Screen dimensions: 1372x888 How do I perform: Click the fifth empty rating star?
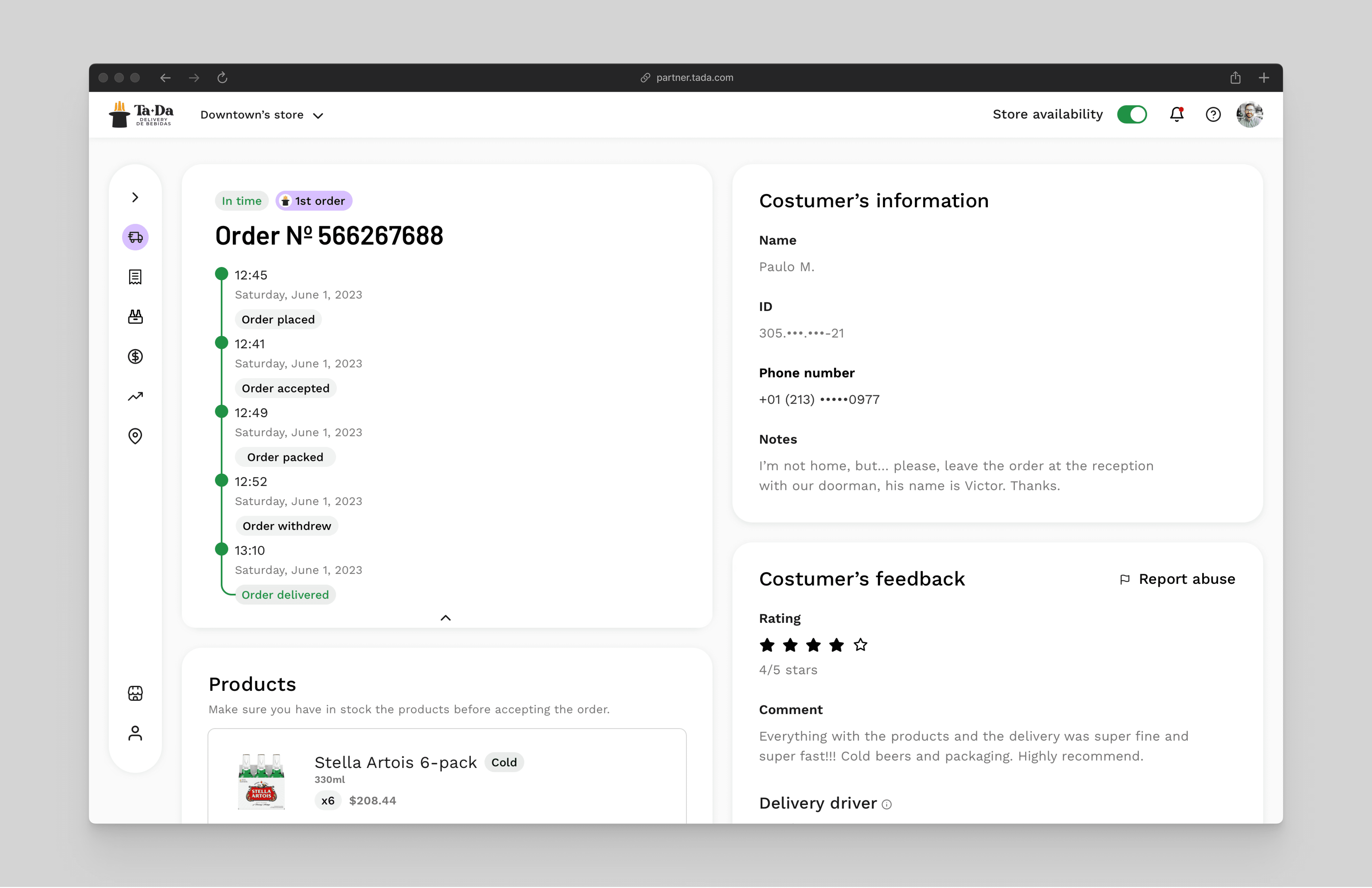[860, 645]
